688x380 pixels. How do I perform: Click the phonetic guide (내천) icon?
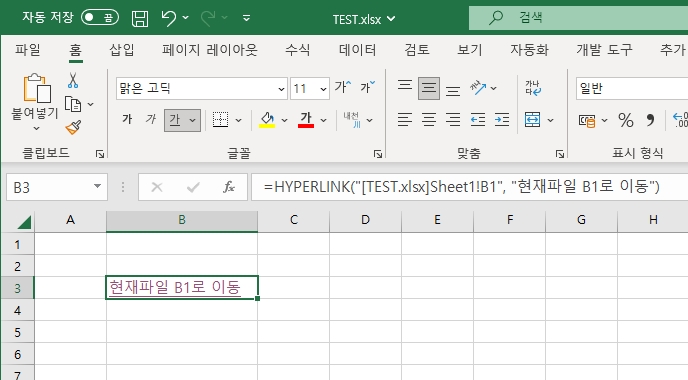[352, 119]
